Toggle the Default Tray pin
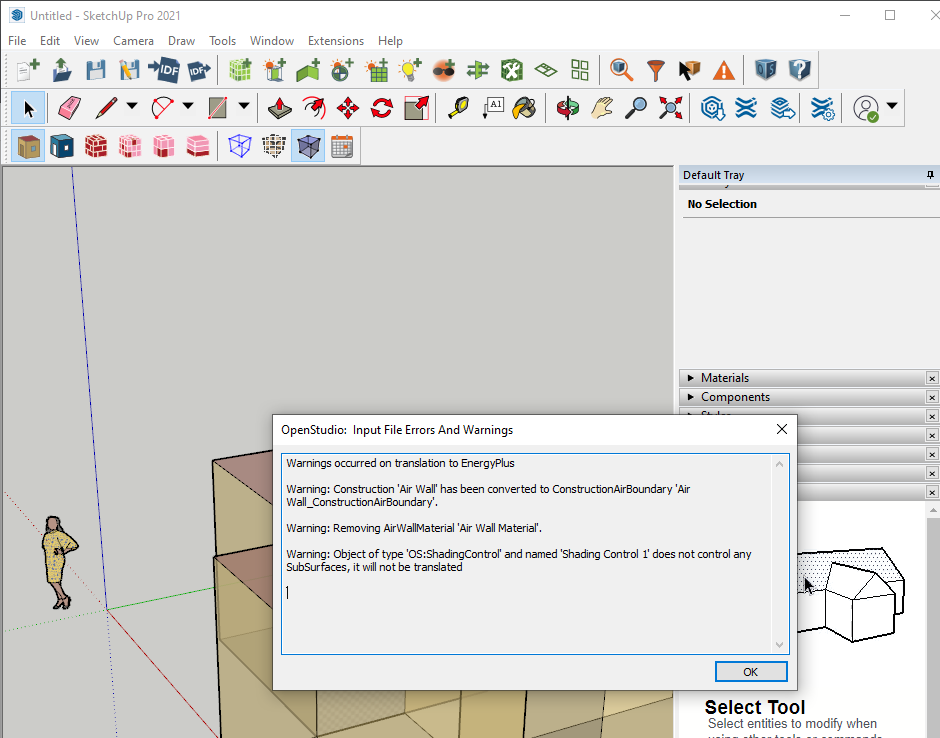This screenshot has width=940, height=738. click(x=930, y=175)
